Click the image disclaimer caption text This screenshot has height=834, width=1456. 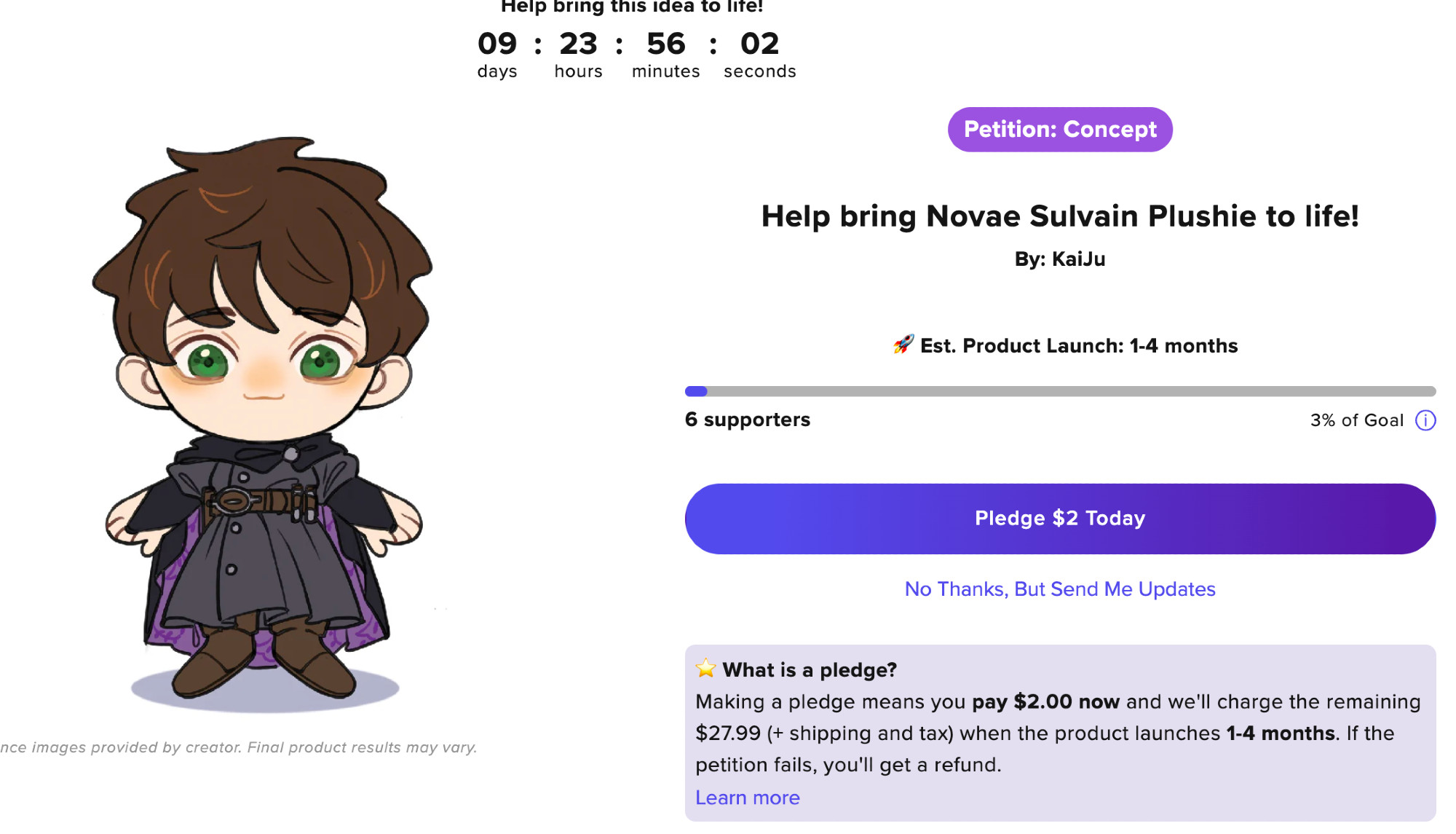click(x=239, y=747)
